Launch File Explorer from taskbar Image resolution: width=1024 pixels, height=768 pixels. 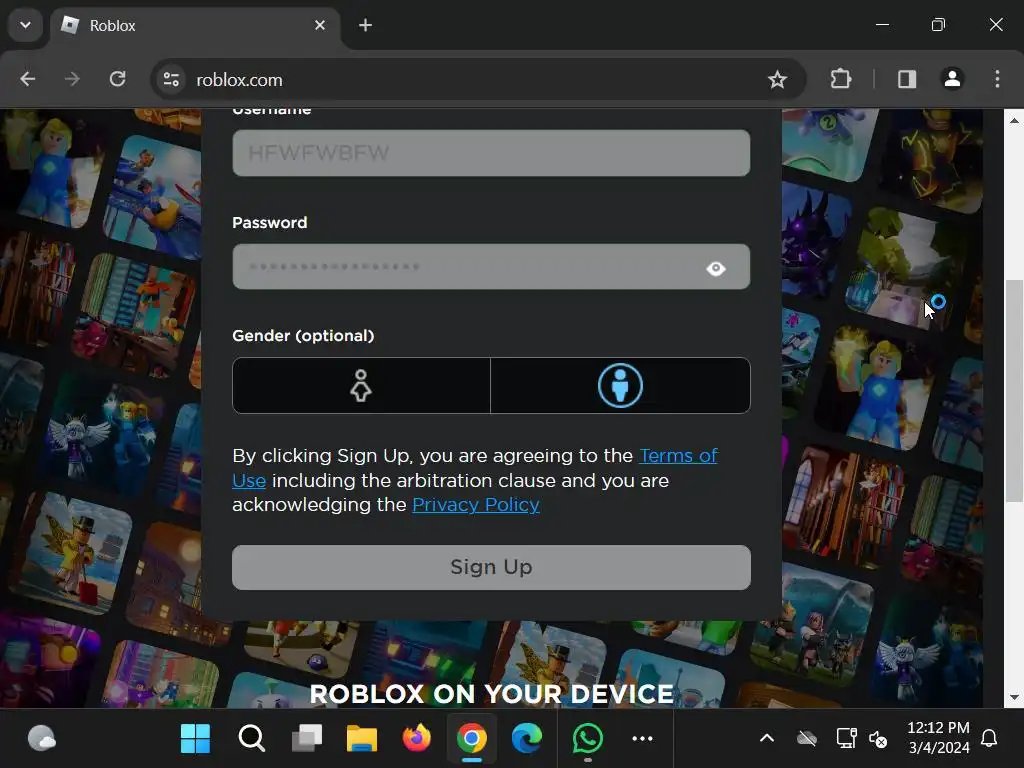pyautogui.click(x=362, y=739)
